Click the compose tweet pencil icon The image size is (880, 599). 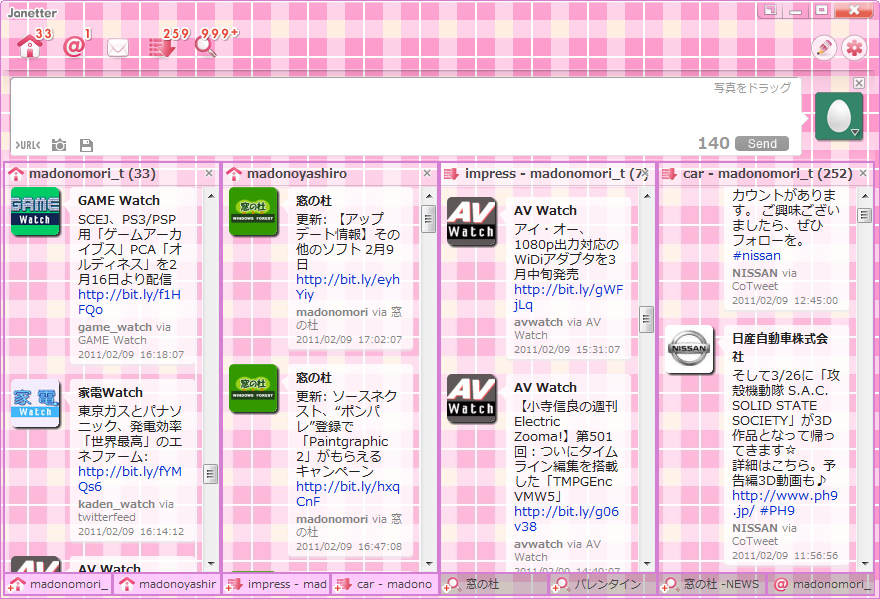pyautogui.click(x=823, y=48)
